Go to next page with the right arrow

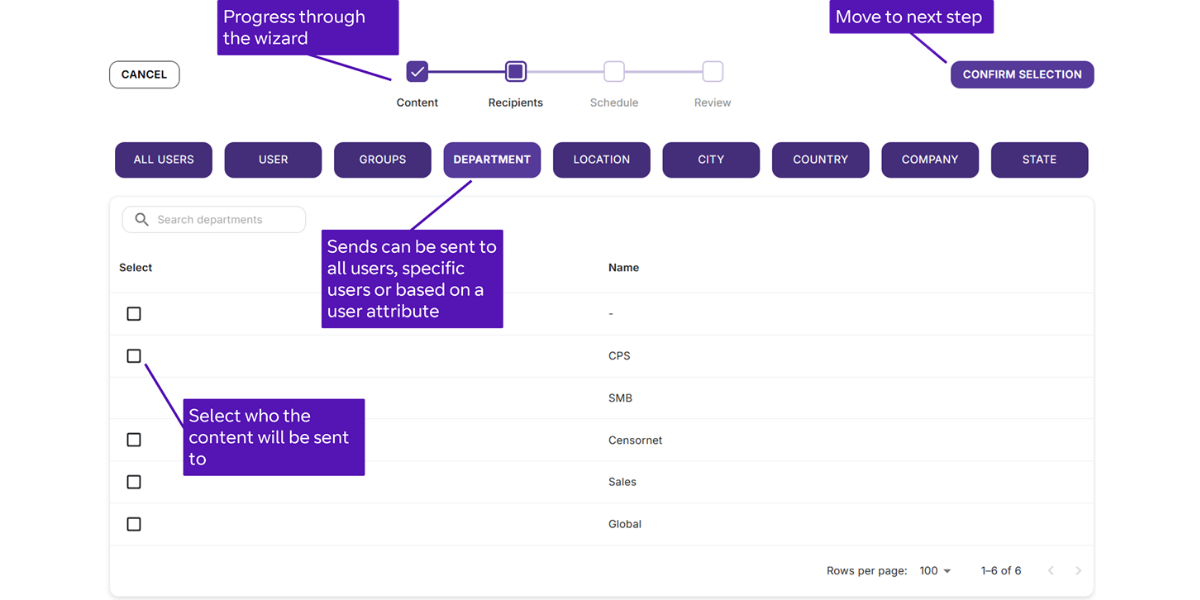(x=1078, y=570)
